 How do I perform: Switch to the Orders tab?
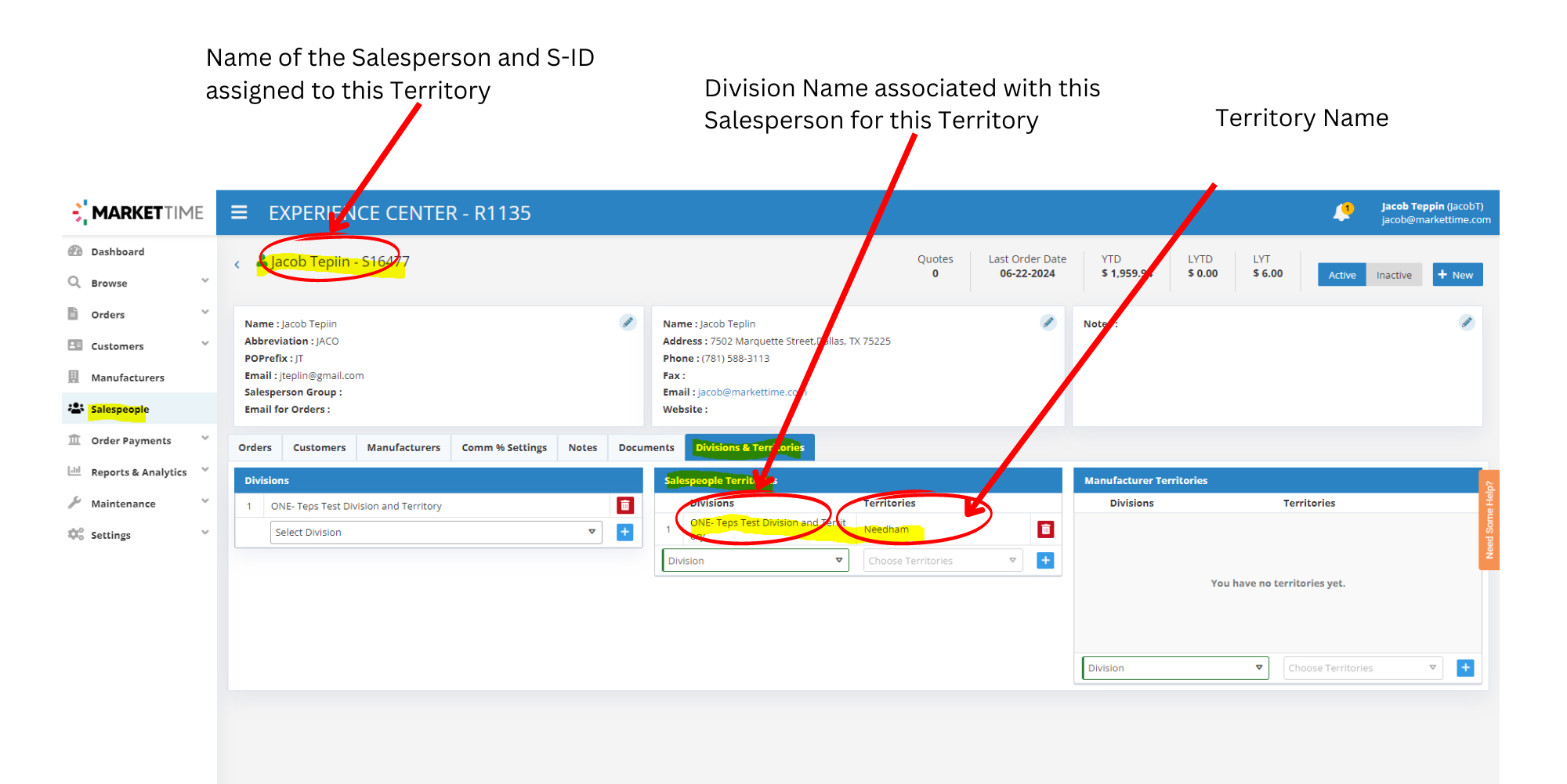255,447
